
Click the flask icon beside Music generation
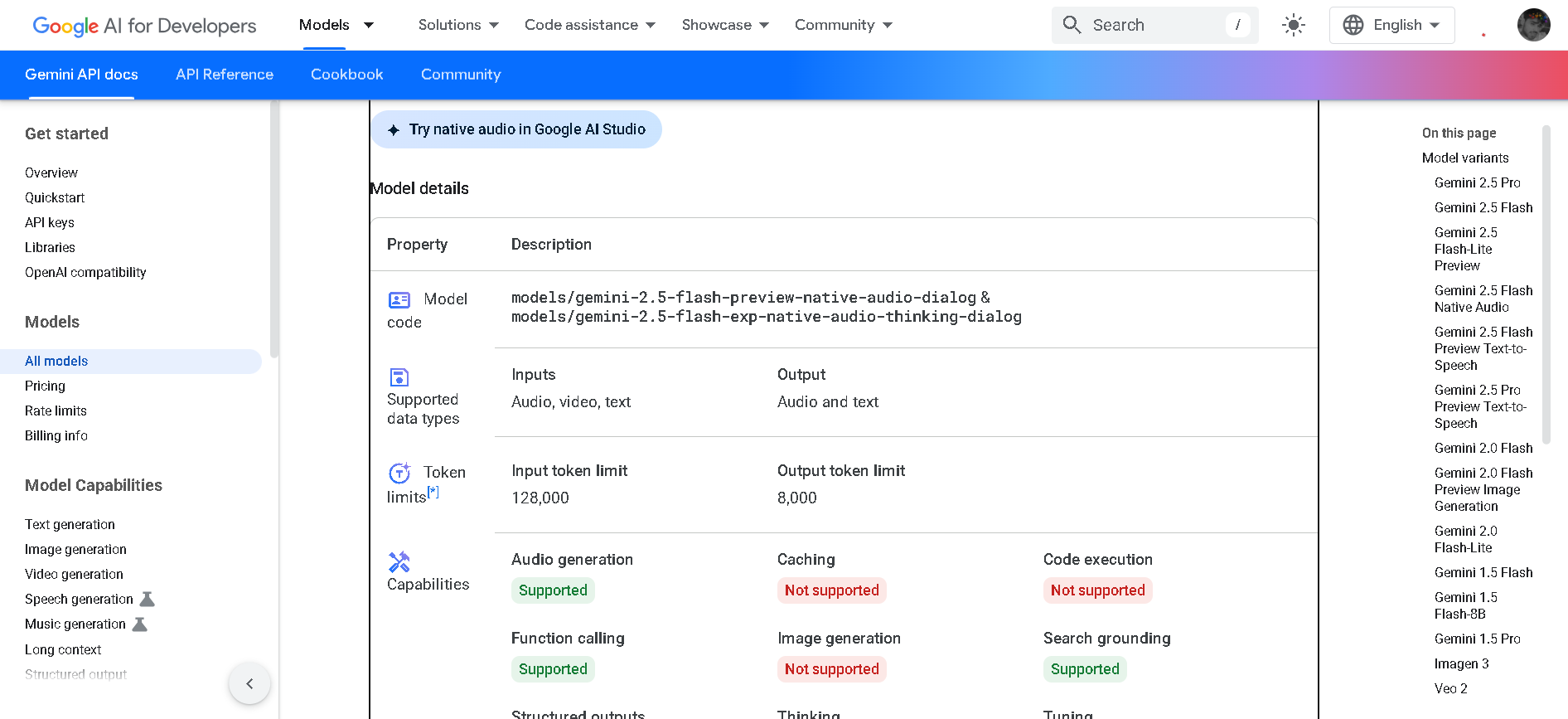140,624
